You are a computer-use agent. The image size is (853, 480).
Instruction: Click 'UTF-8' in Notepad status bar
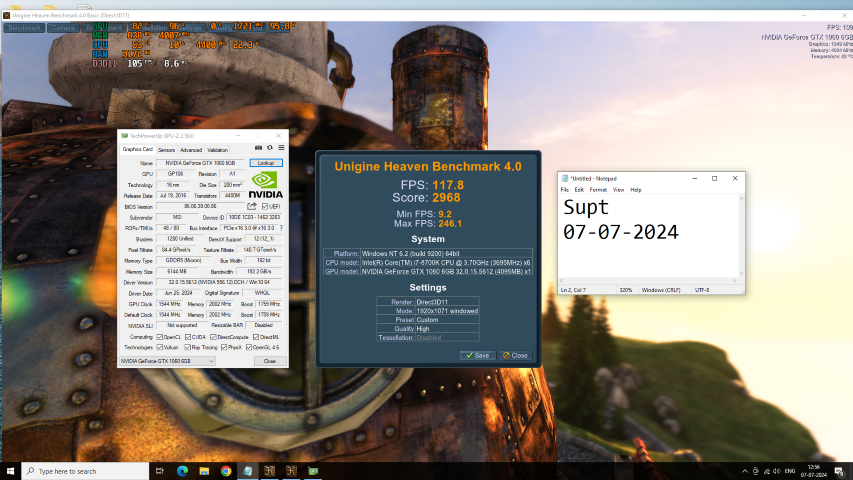point(702,290)
